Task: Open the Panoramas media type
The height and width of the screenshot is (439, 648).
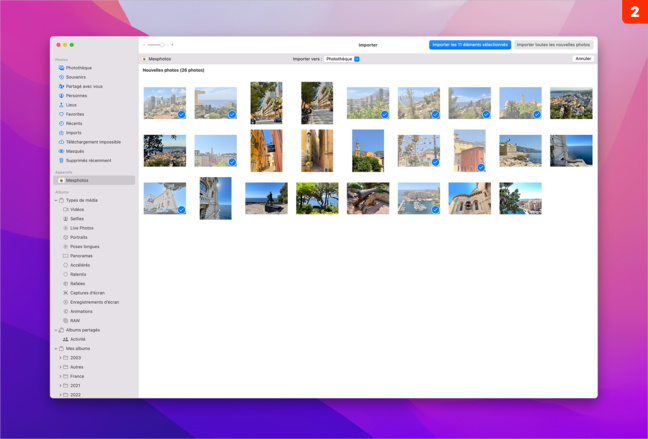Action: point(81,256)
